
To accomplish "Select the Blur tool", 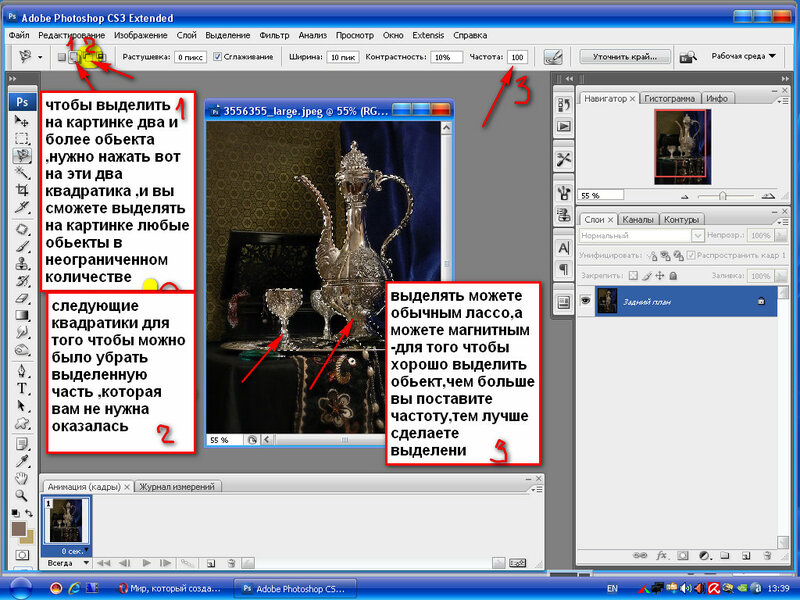I will pos(21,333).
